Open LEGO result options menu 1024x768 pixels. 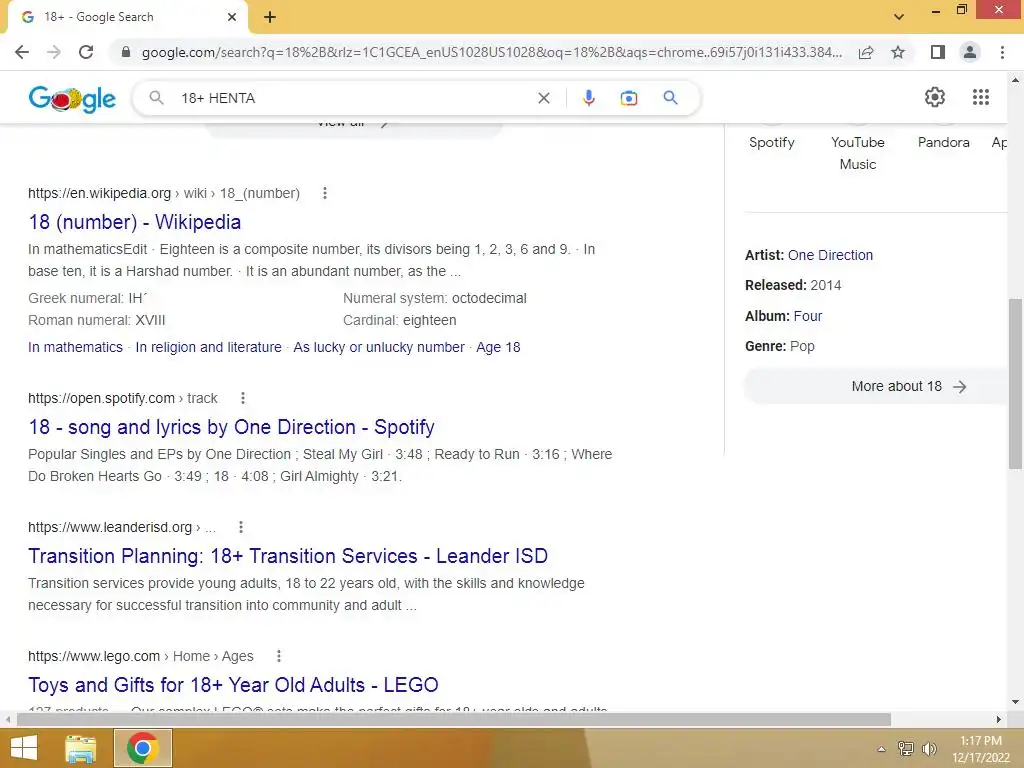278,656
